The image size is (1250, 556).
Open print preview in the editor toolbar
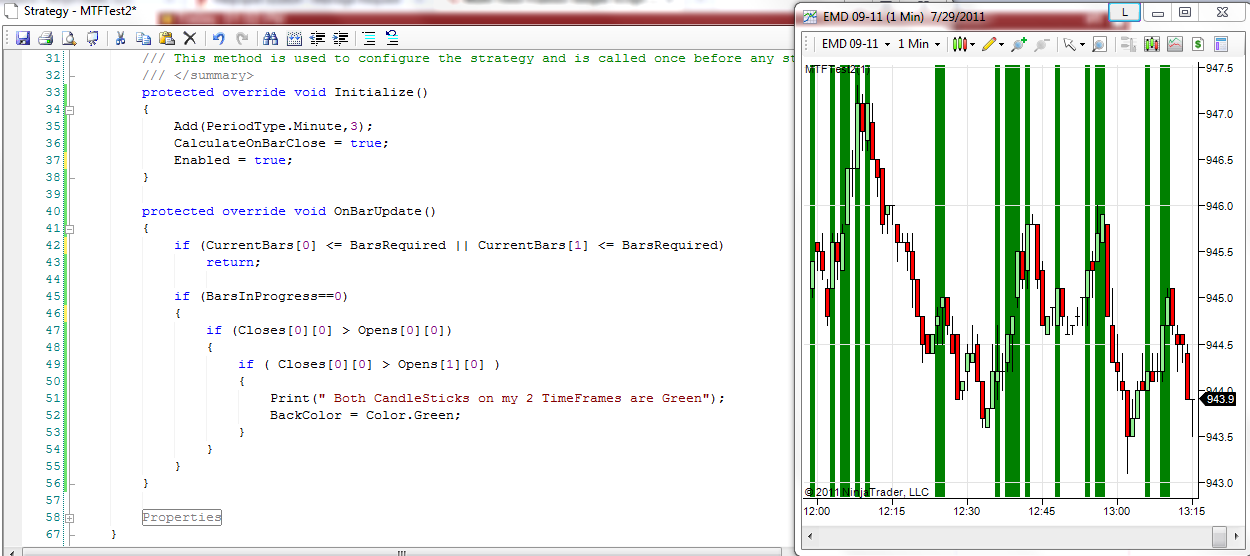(69, 39)
